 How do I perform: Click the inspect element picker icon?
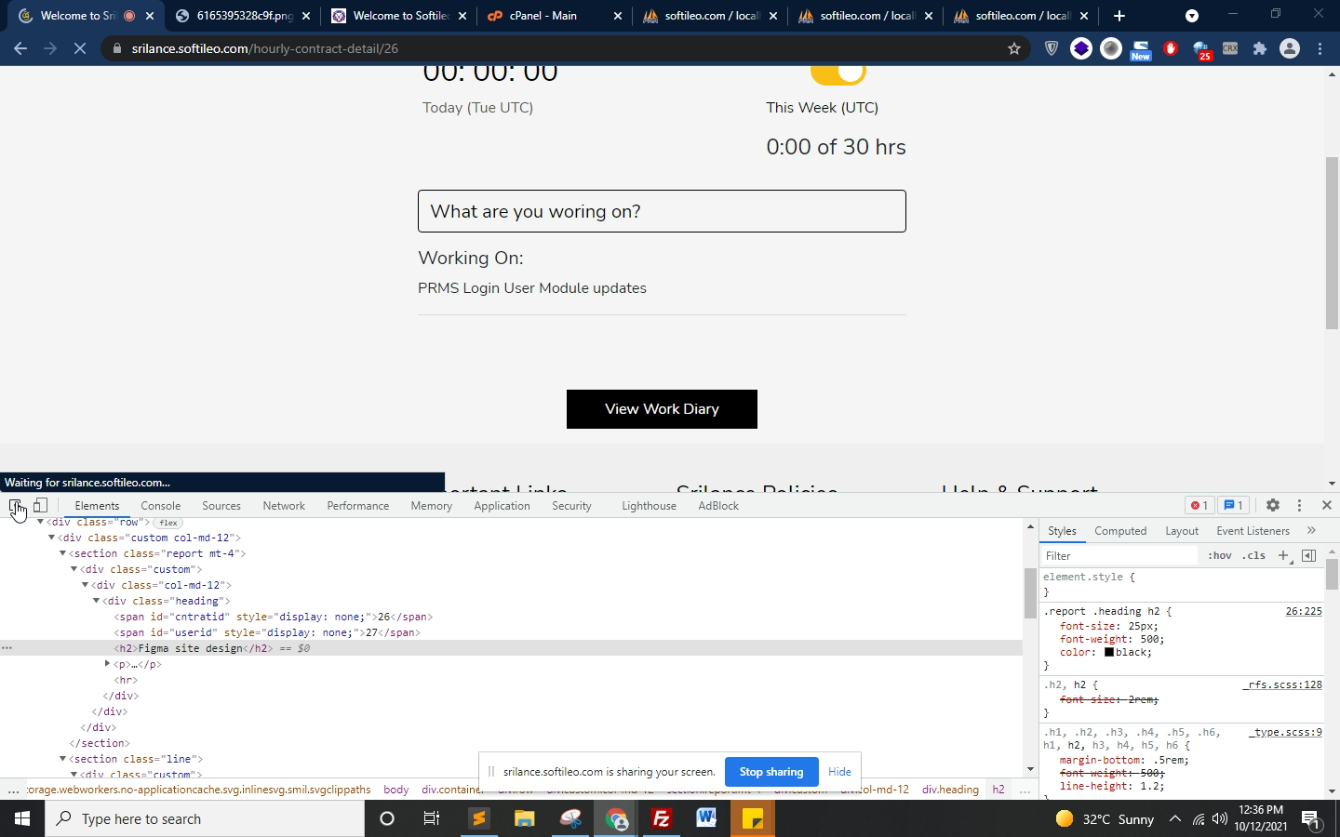[x=15, y=506]
